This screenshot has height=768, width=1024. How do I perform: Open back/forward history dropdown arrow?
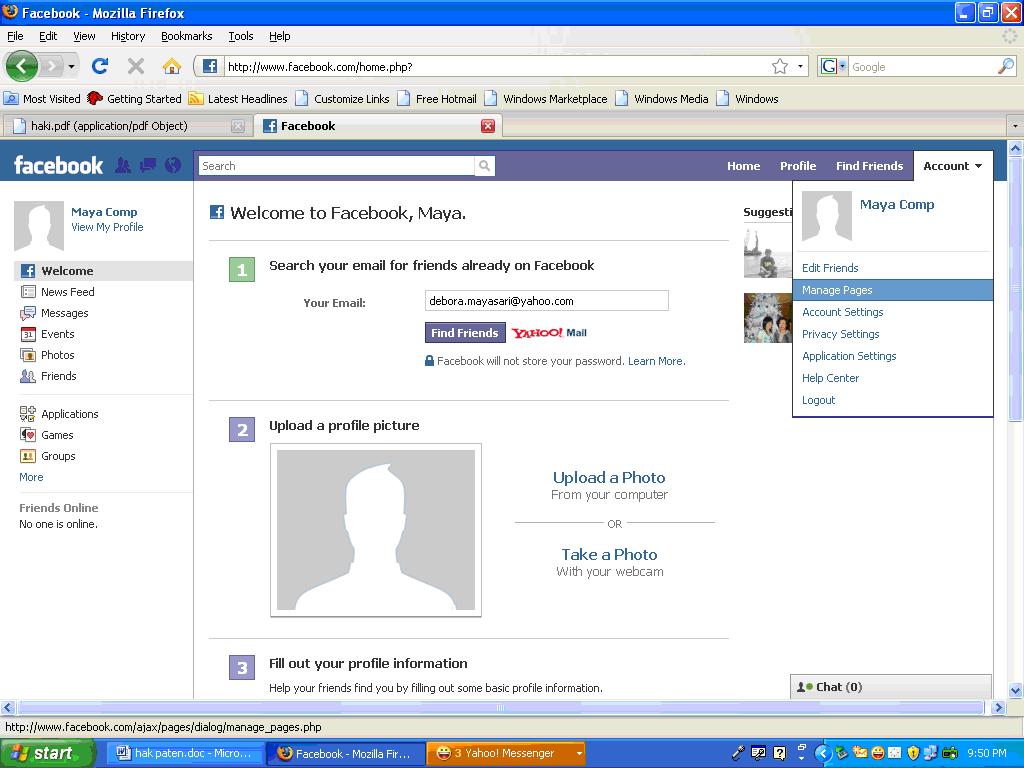click(71, 66)
